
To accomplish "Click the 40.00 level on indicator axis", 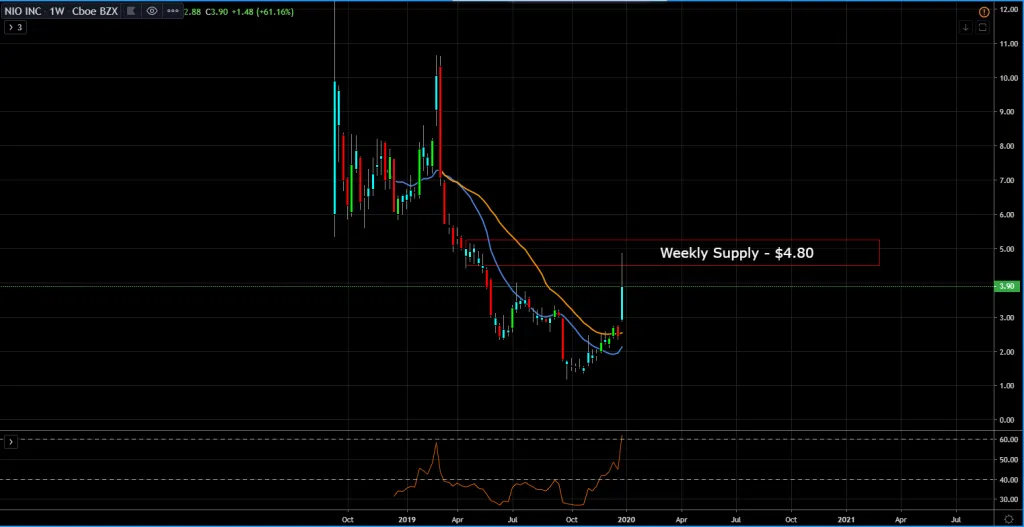I will (1008, 480).
